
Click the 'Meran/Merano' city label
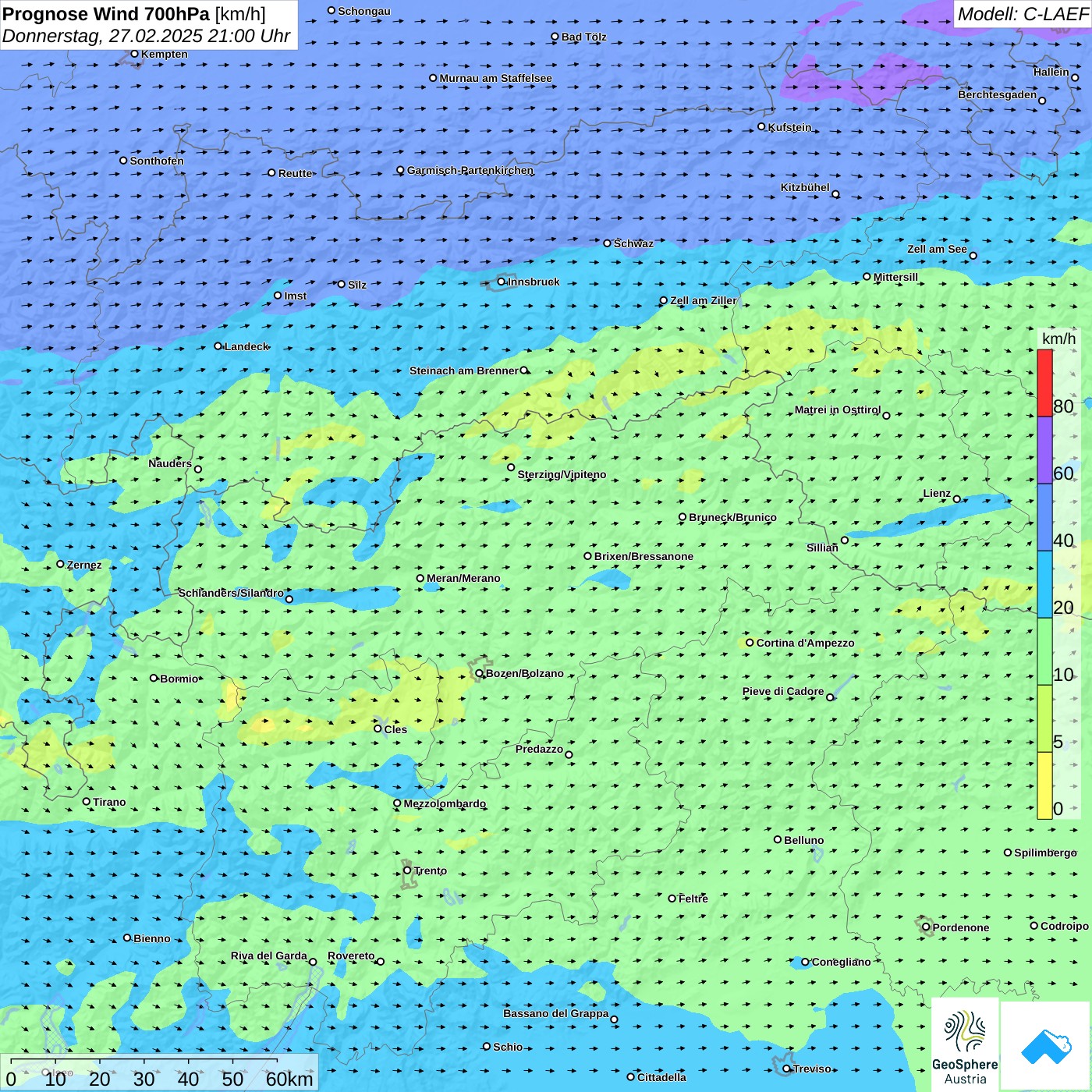coord(463,578)
